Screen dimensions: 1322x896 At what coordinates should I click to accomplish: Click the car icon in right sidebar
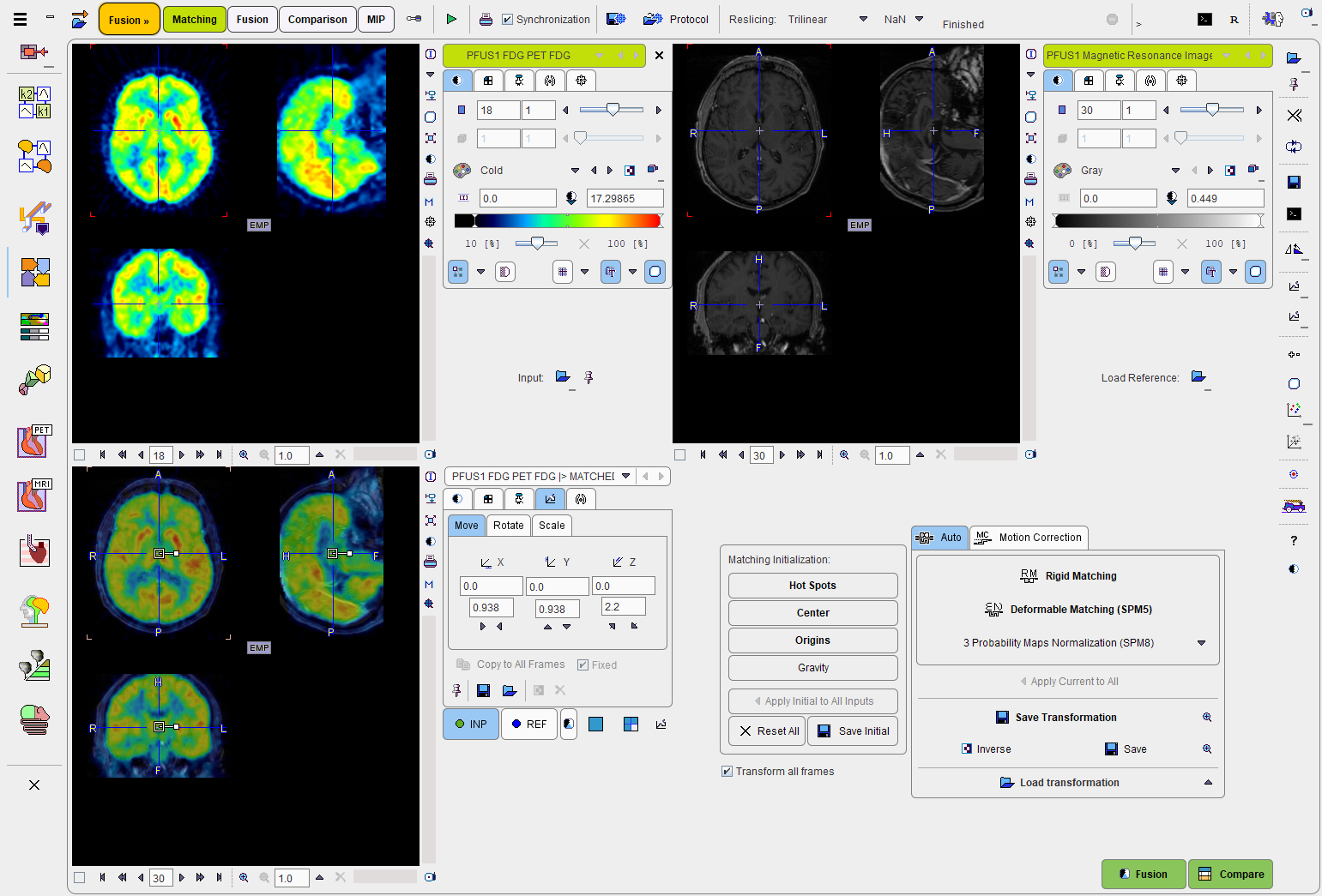[x=1294, y=506]
